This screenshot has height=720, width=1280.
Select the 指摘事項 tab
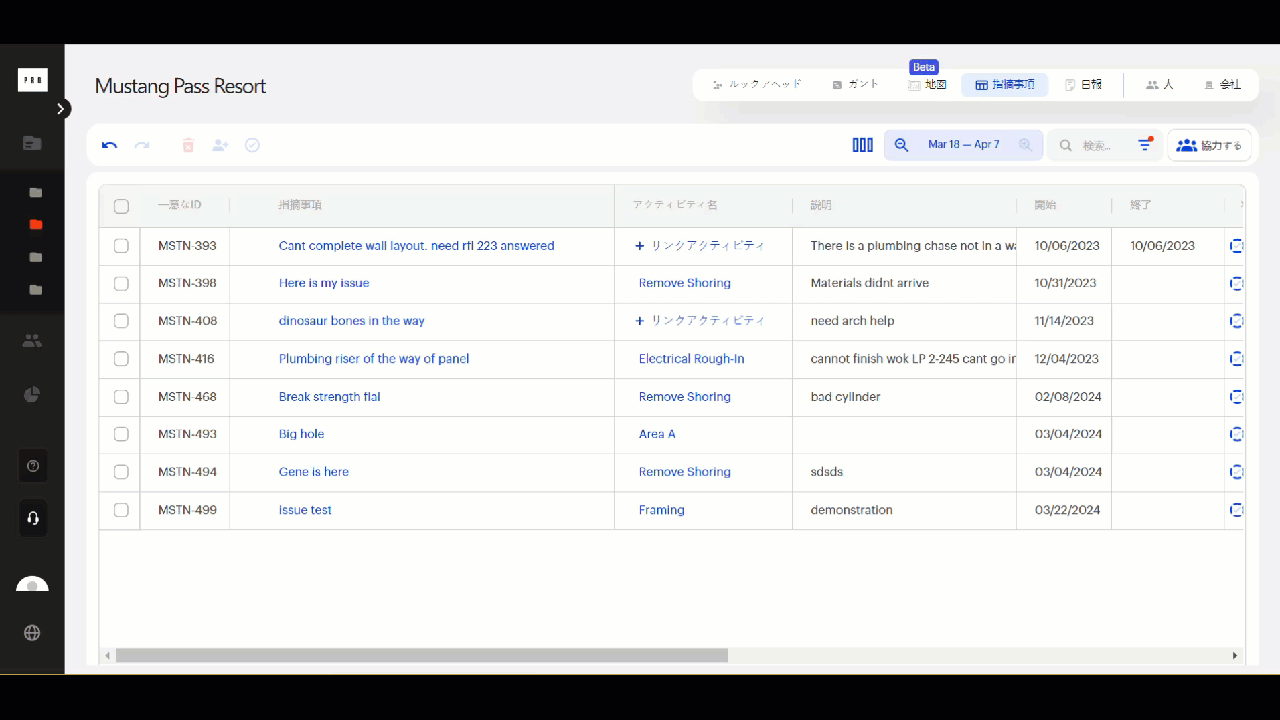(1005, 85)
